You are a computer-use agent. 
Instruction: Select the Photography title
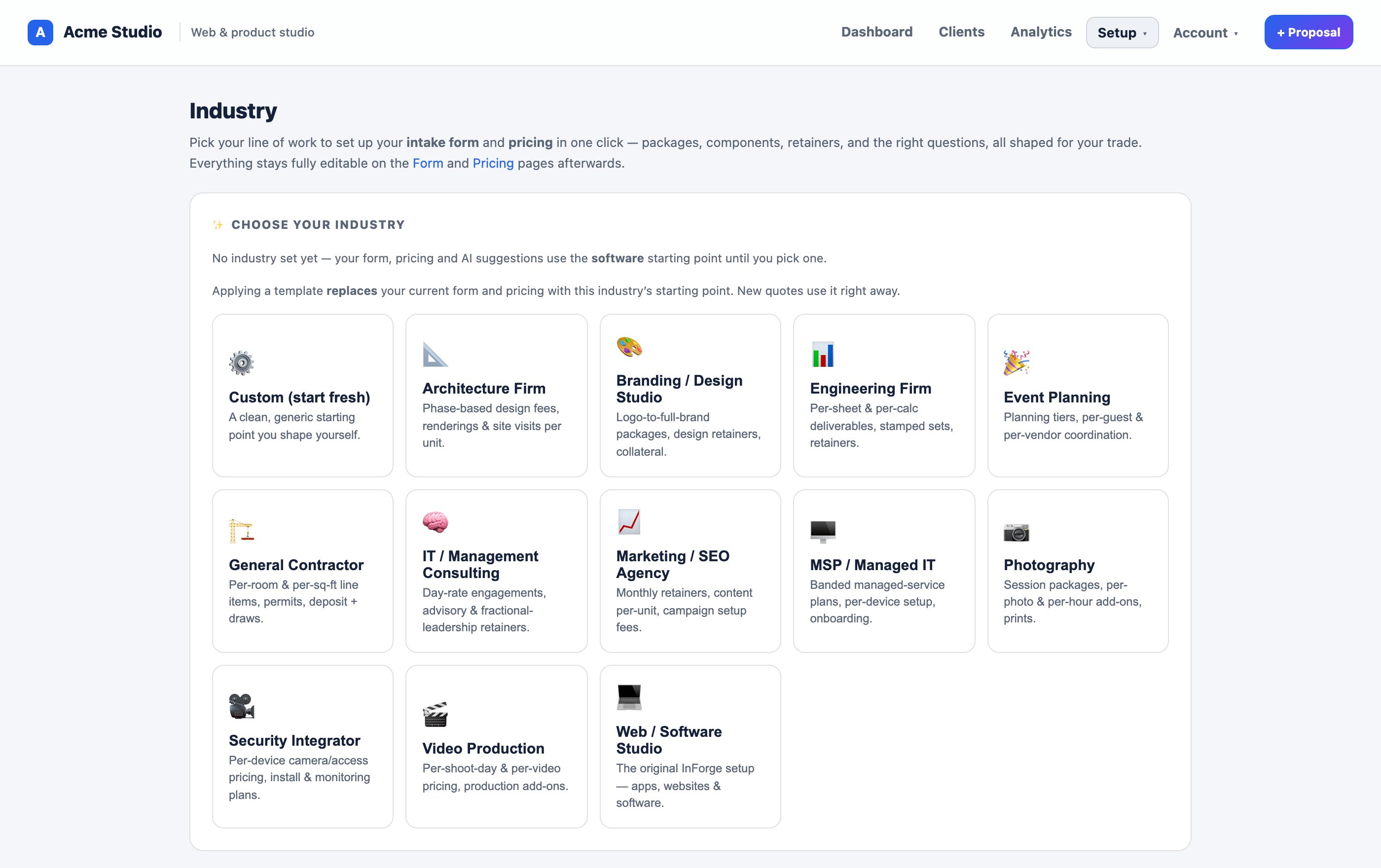1049,565
